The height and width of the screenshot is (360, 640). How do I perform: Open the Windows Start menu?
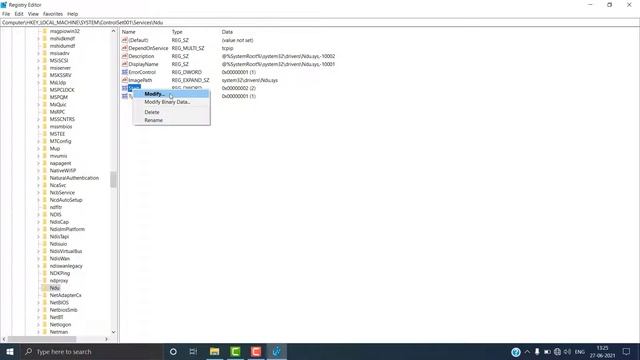10,351
